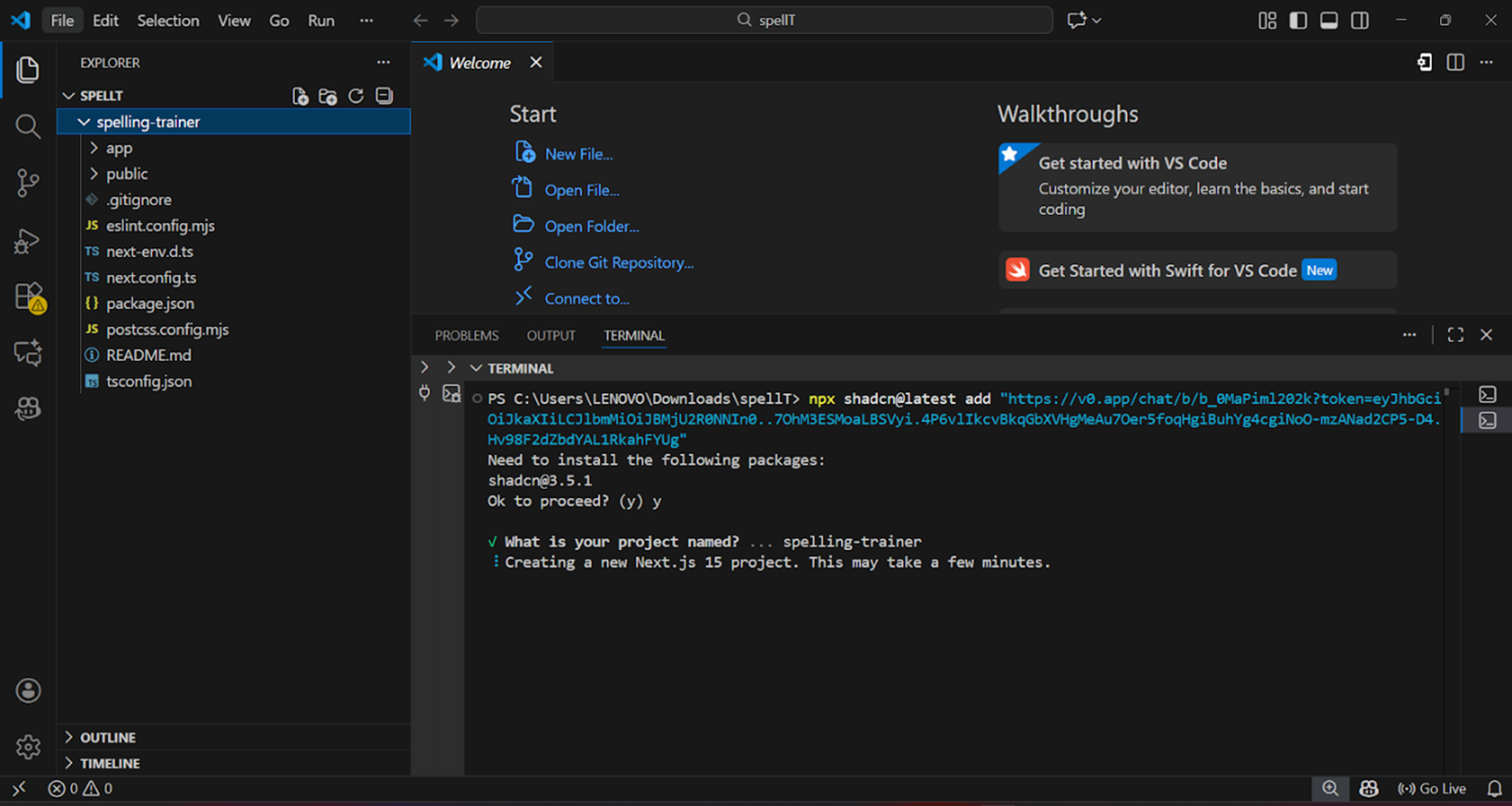Click the Clone Git Repository link

pos(619,262)
